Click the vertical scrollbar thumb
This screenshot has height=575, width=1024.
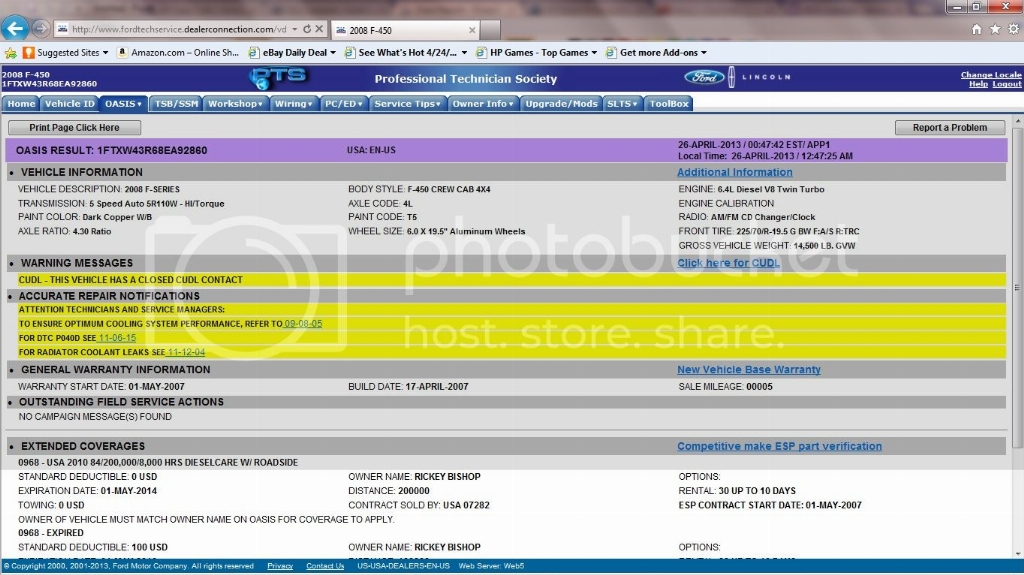point(1017,288)
